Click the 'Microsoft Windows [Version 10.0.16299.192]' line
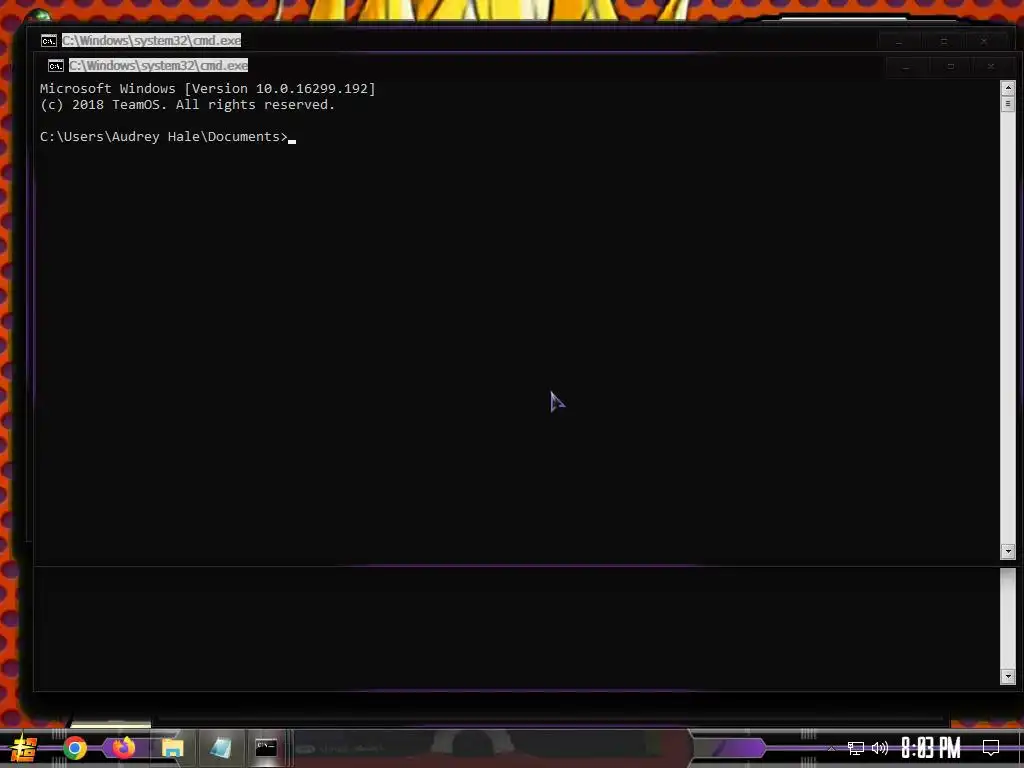This screenshot has height=768, width=1024. tap(208, 89)
